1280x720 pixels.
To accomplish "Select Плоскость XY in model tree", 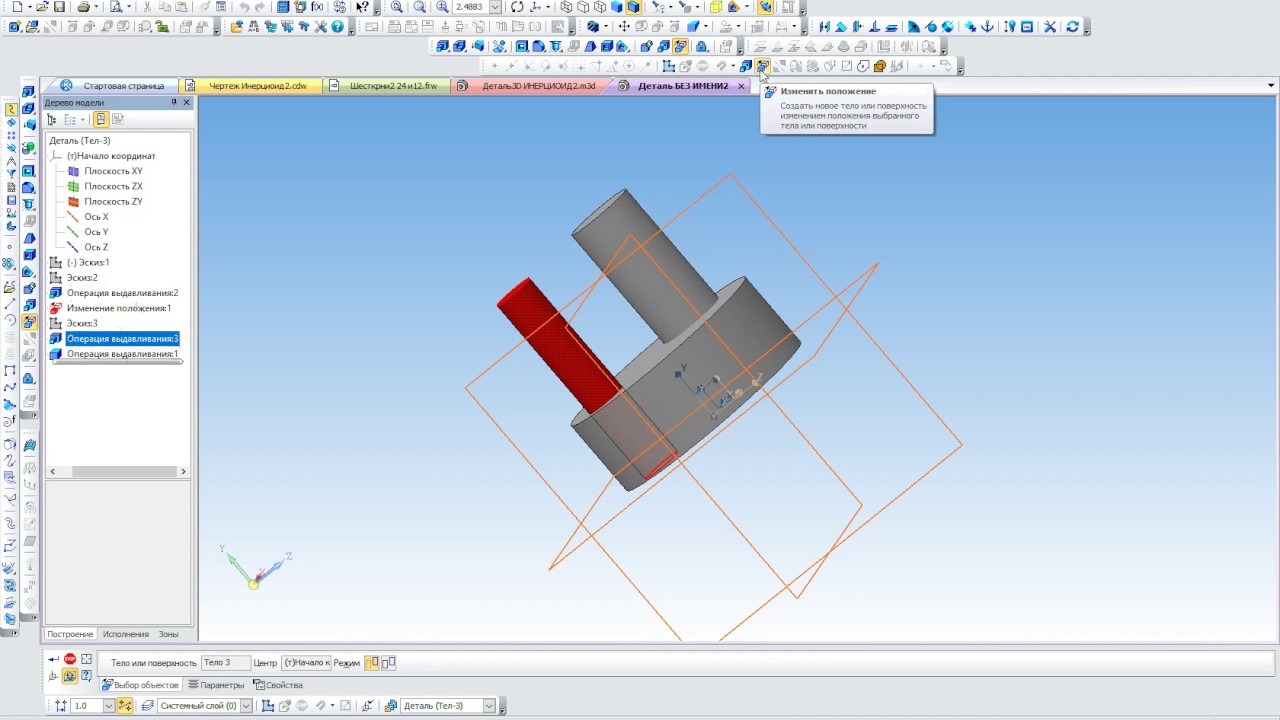I will (x=113, y=171).
